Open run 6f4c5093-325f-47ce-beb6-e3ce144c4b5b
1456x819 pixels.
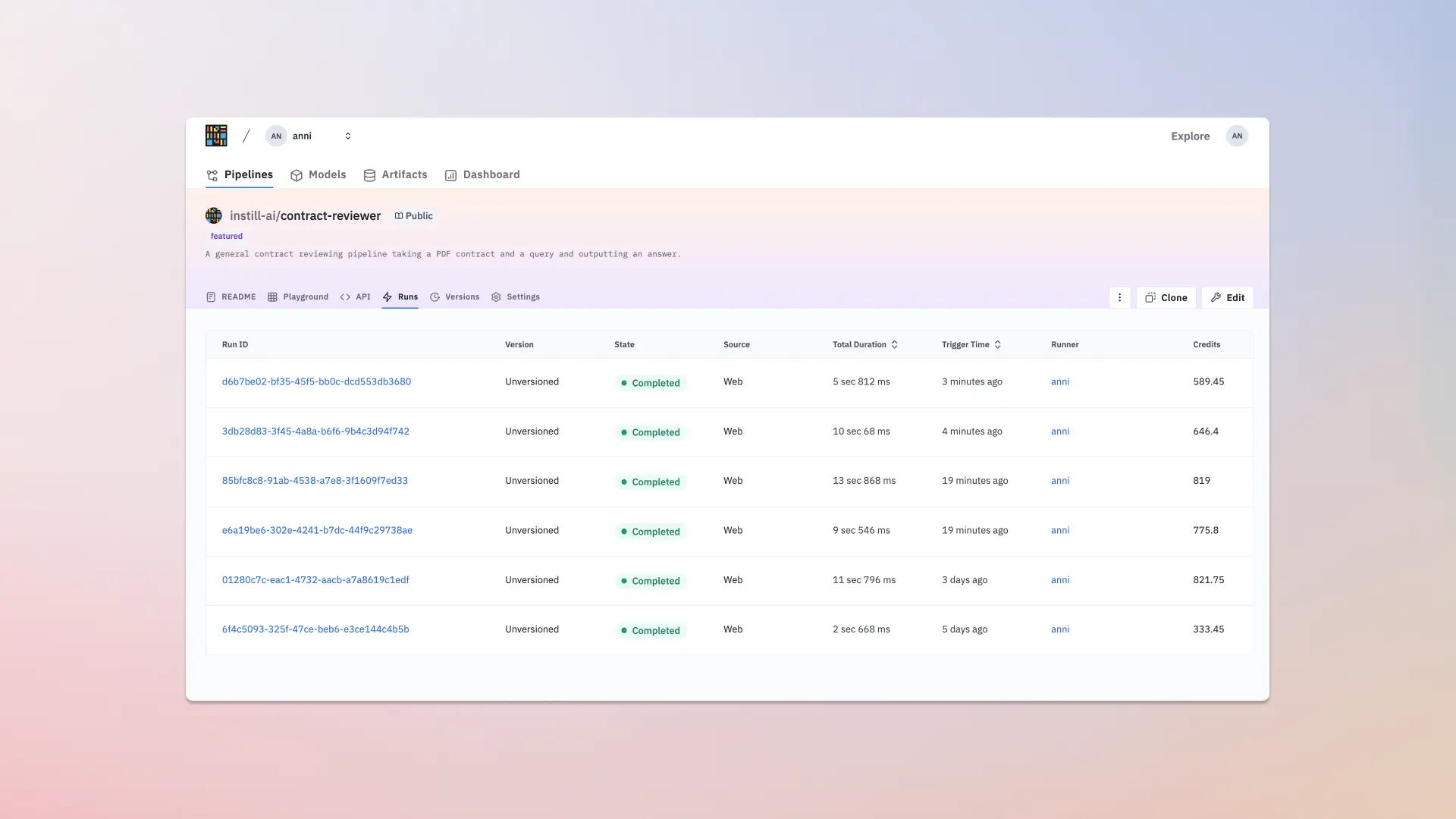(x=315, y=629)
